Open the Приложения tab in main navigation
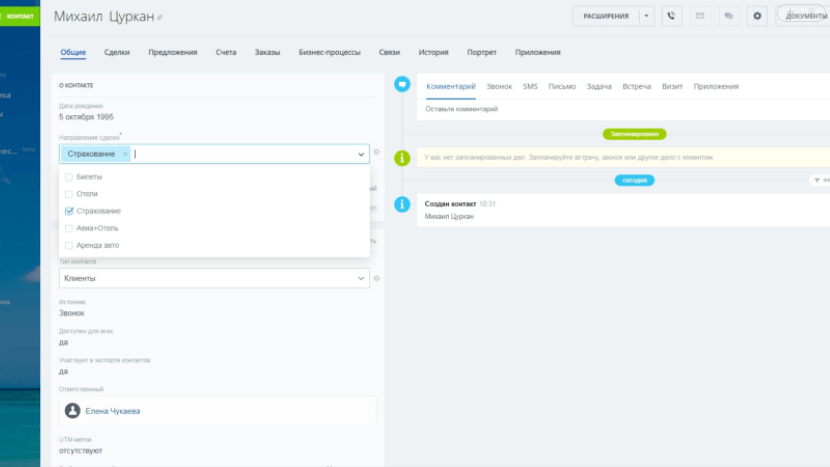This screenshot has width=830, height=467. (538, 52)
